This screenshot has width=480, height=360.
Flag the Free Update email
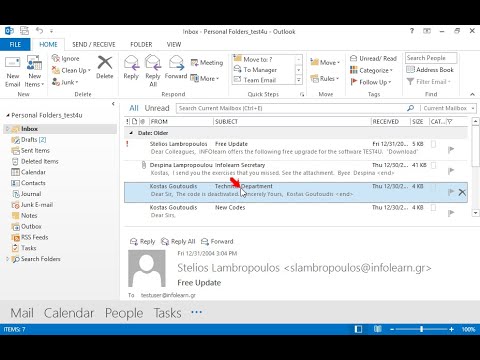(451, 149)
